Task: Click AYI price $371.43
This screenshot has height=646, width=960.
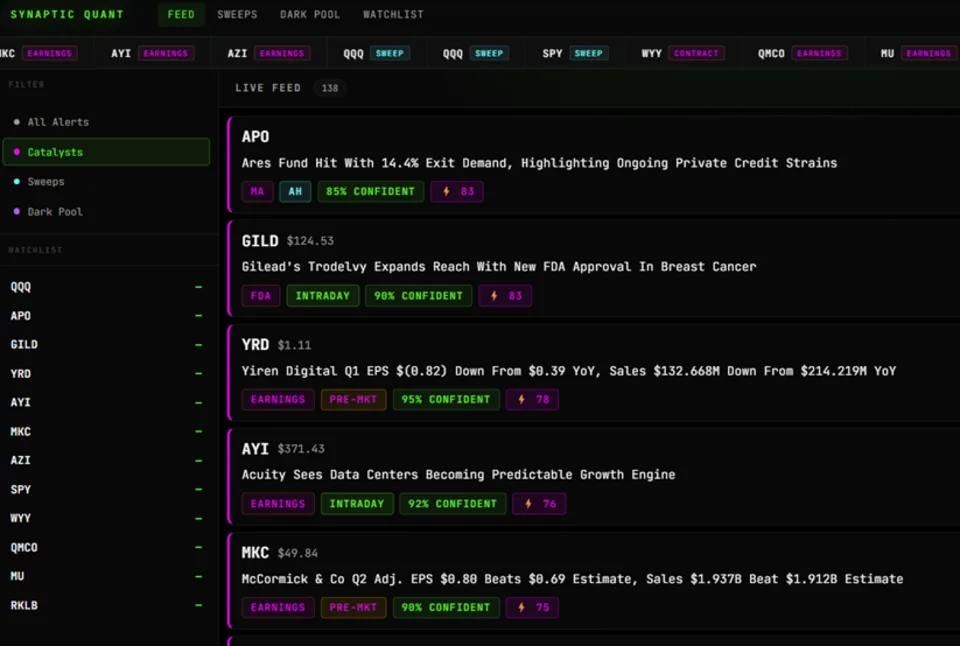Action: click(301, 449)
